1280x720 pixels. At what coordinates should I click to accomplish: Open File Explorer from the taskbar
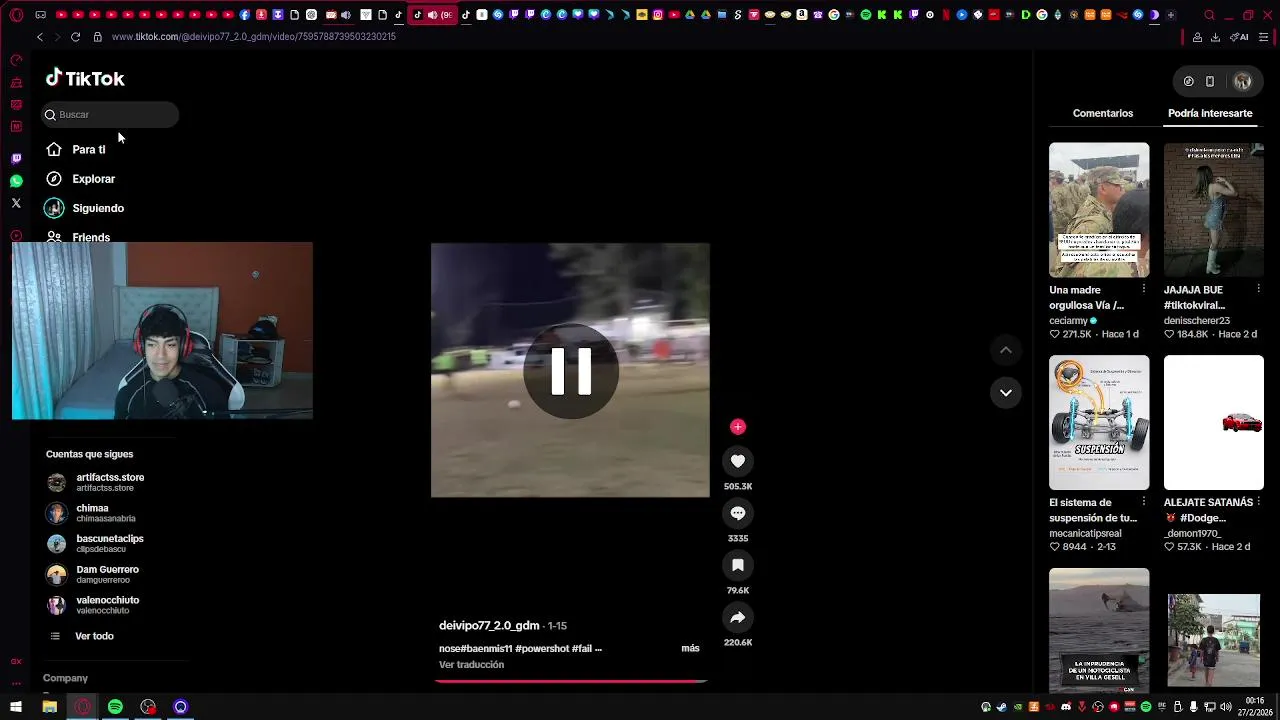[x=49, y=707]
